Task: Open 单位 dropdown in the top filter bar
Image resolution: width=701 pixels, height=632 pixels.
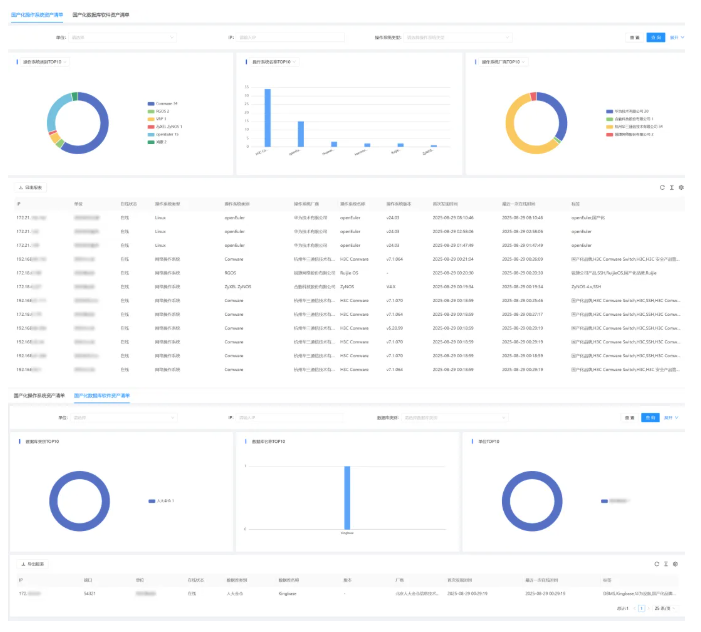Action: click(122, 37)
